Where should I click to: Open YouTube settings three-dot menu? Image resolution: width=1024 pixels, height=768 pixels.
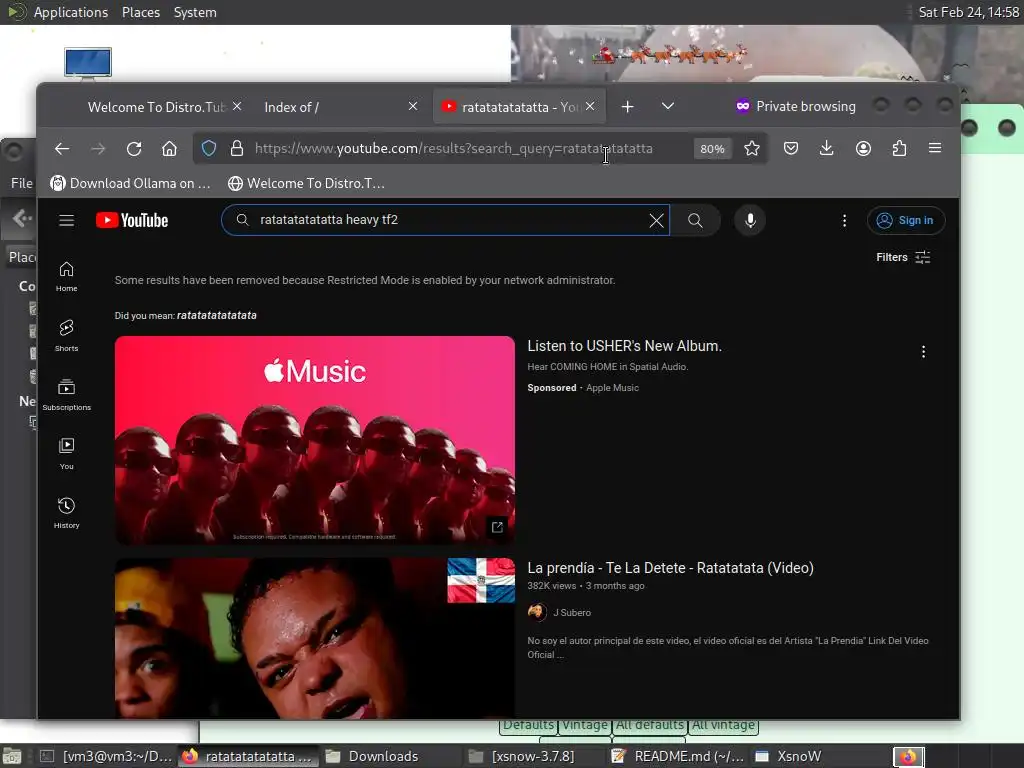[x=844, y=221]
